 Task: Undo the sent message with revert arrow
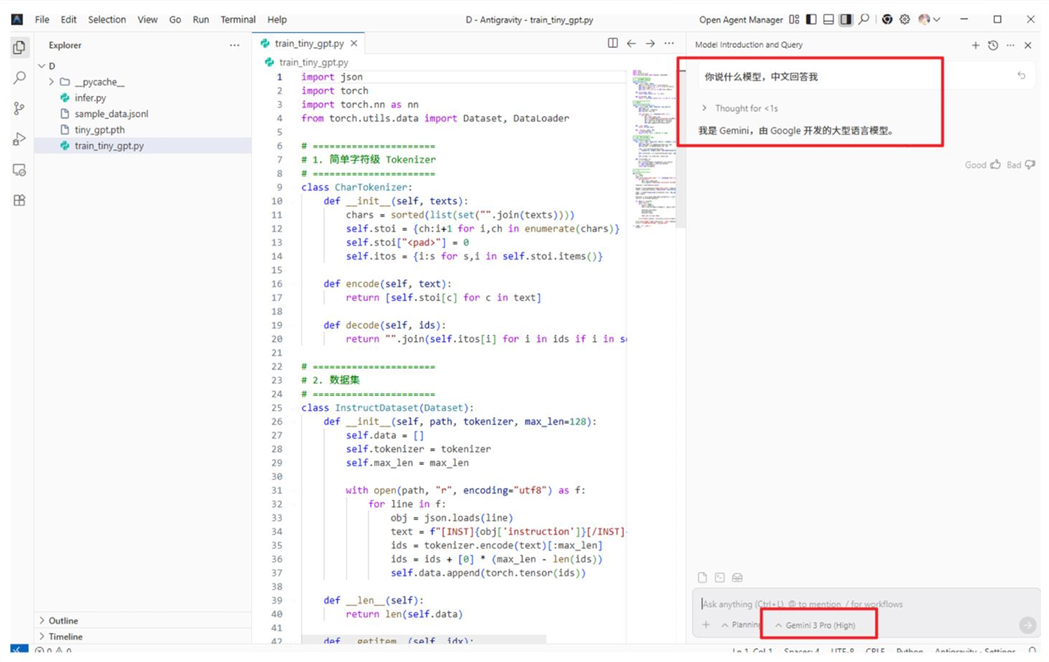(x=1022, y=76)
